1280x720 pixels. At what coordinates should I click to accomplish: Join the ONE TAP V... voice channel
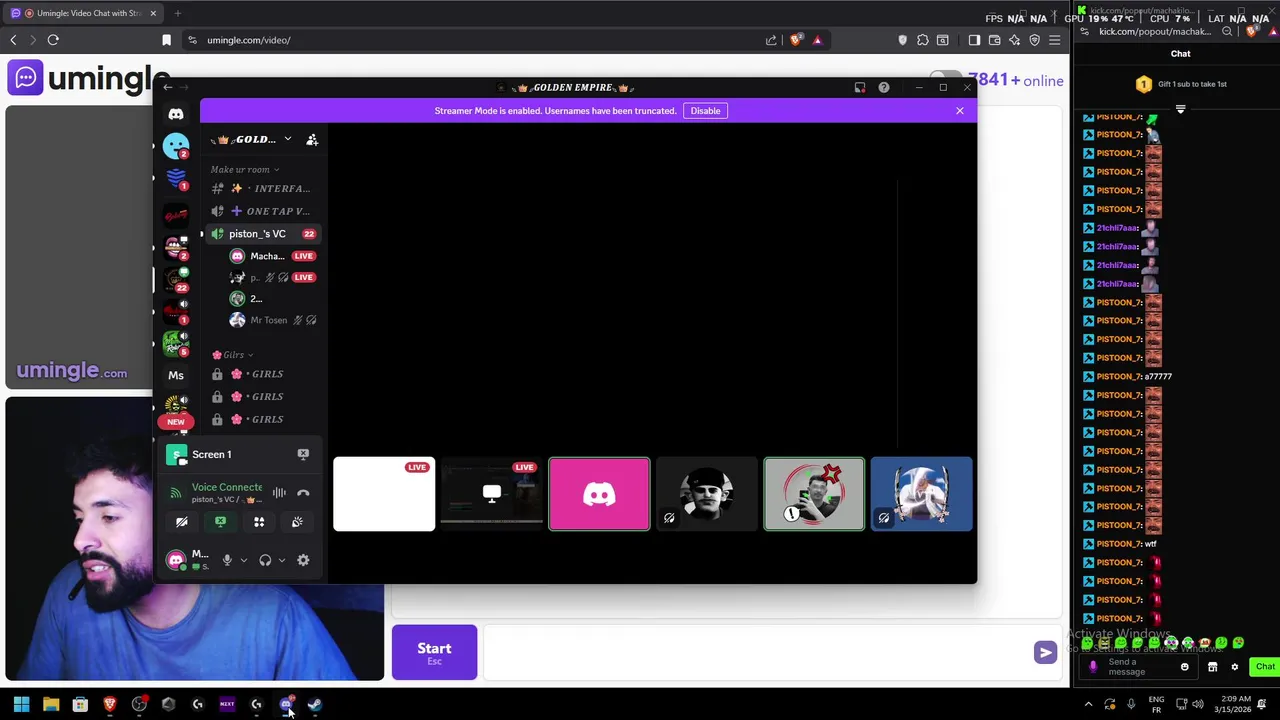pos(264,211)
